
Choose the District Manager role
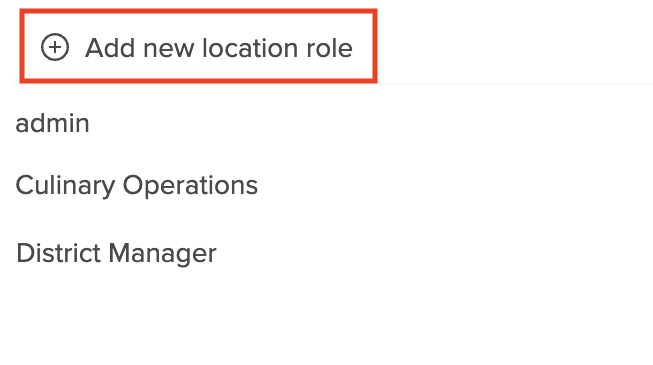pyautogui.click(x=116, y=253)
